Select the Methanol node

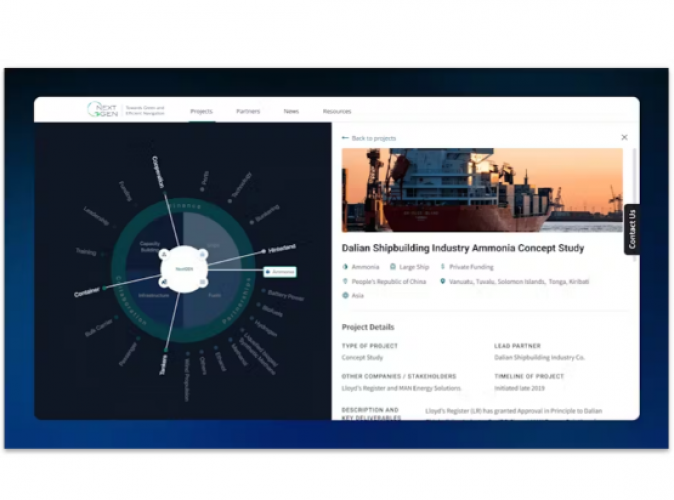(238, 353)
